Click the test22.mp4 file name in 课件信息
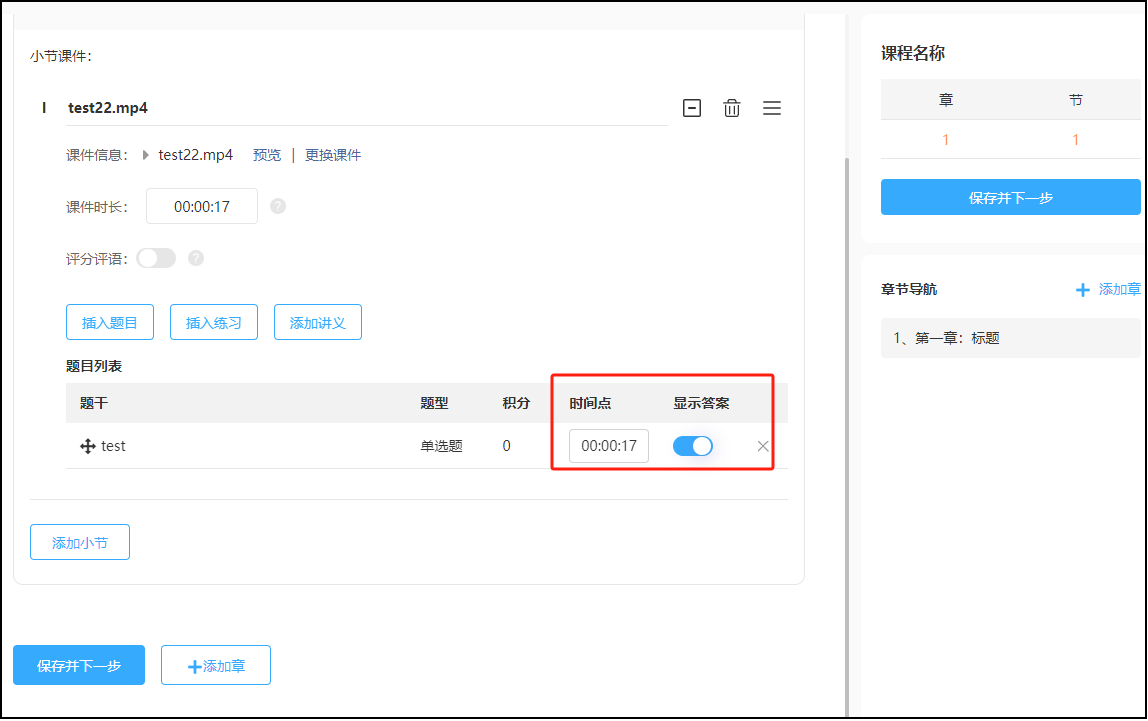 tap(195, 155)
